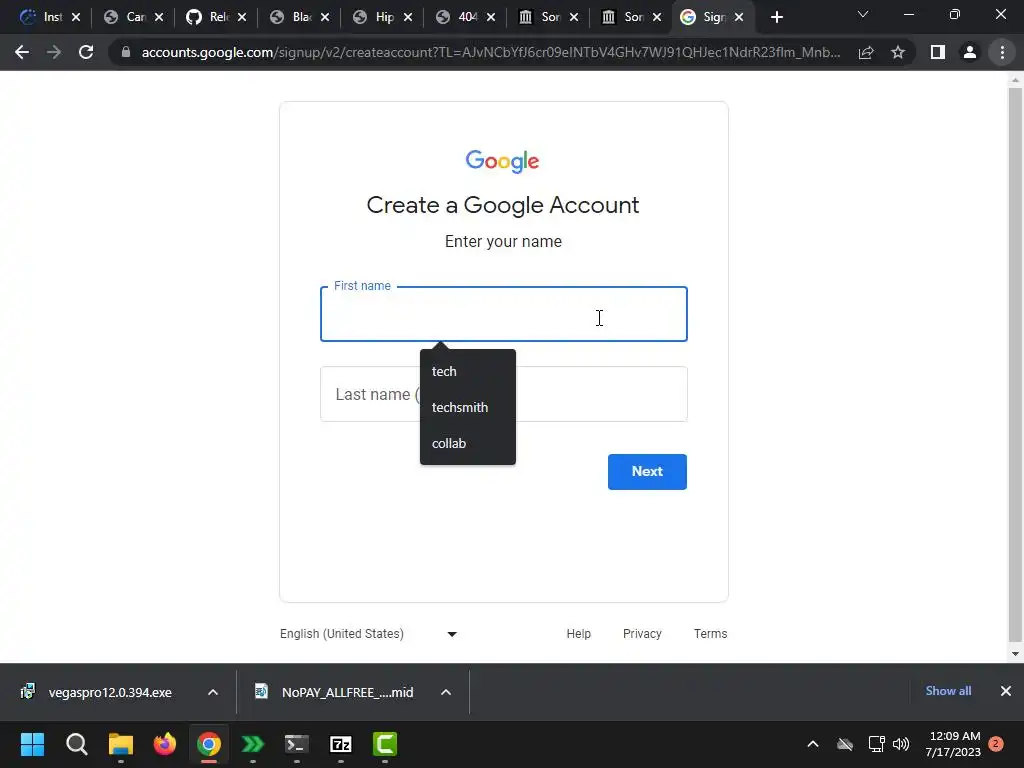Expand options for vegaspro12.0.394.exe download
The width and height of the screenshot is (1024, 768).
click(213, 692)
